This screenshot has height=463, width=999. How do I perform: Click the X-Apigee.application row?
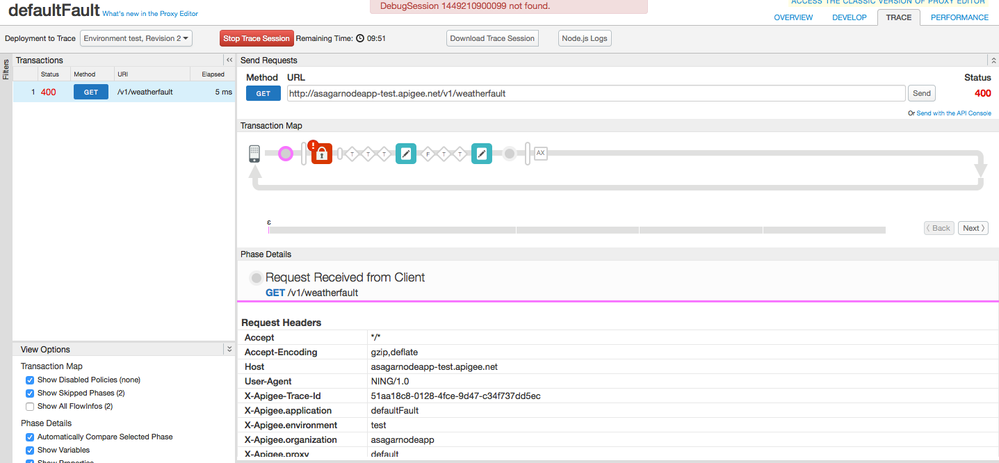617,411
